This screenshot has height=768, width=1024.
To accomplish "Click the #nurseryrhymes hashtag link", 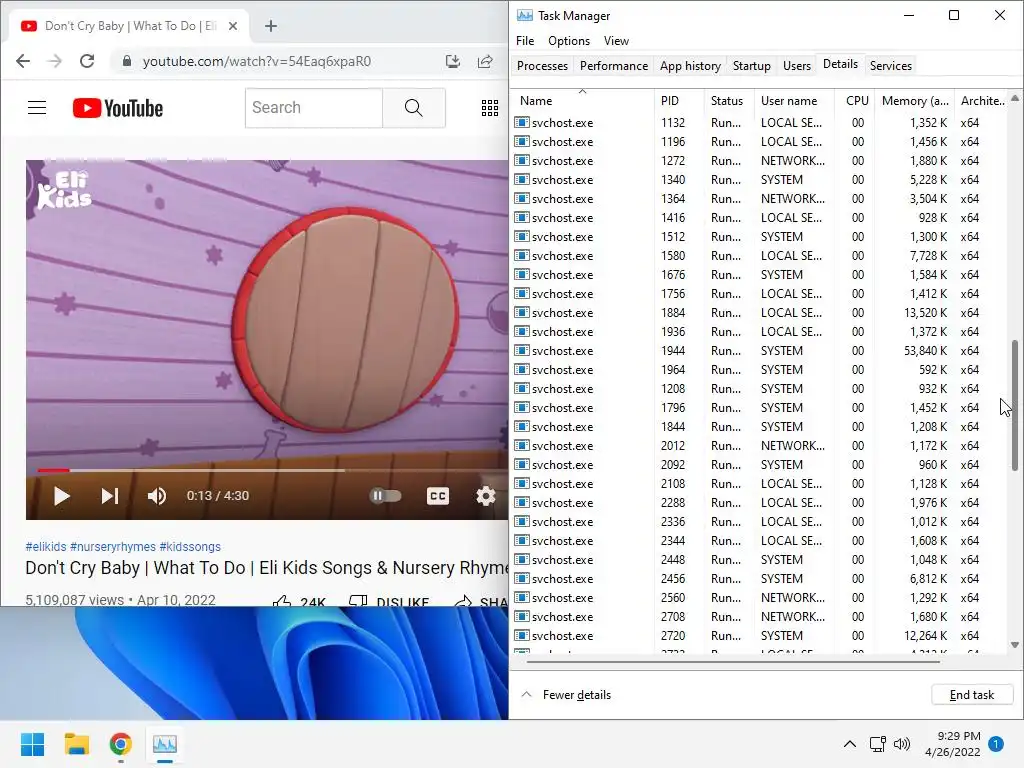I will (113, 547).
